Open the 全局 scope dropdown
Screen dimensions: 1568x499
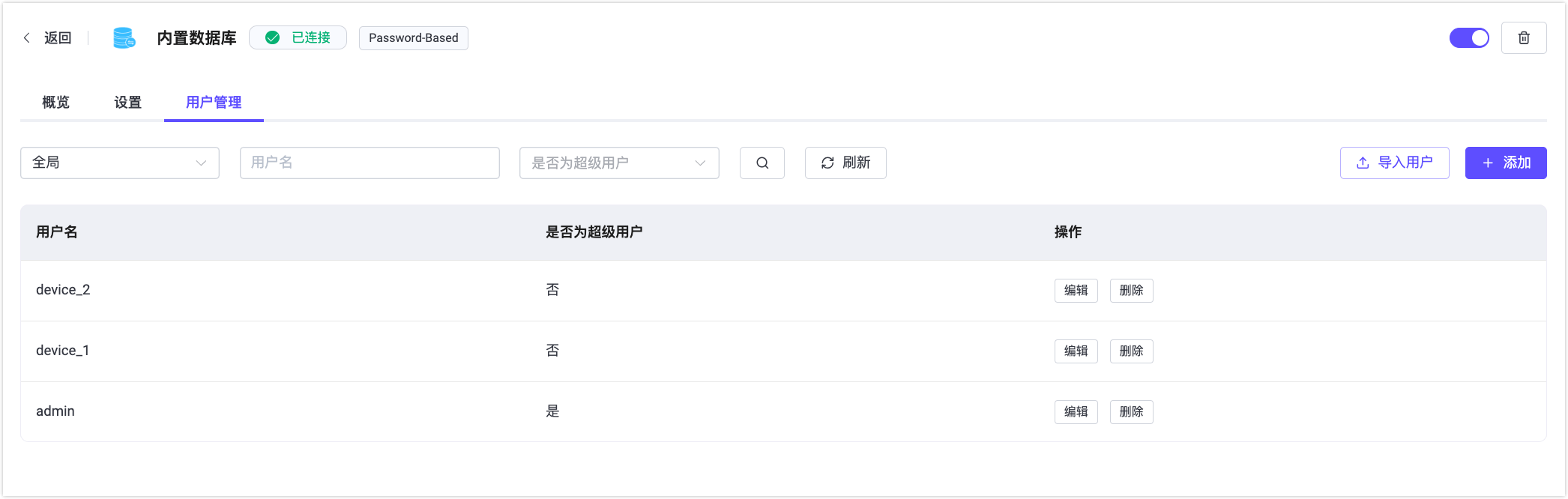pyautogui.click(x=120, y=163)
